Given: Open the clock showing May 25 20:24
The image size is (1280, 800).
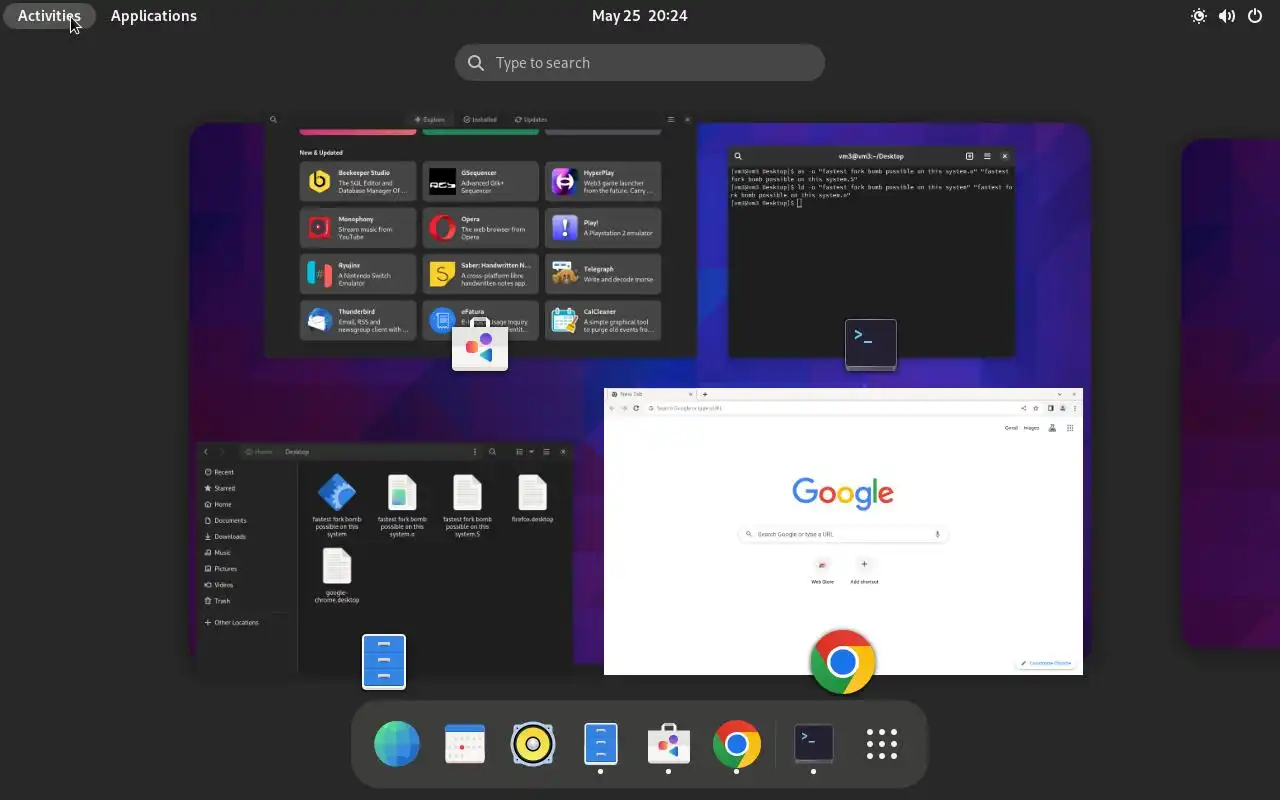Looking at the screenshot, I should (x=640, y=16).
